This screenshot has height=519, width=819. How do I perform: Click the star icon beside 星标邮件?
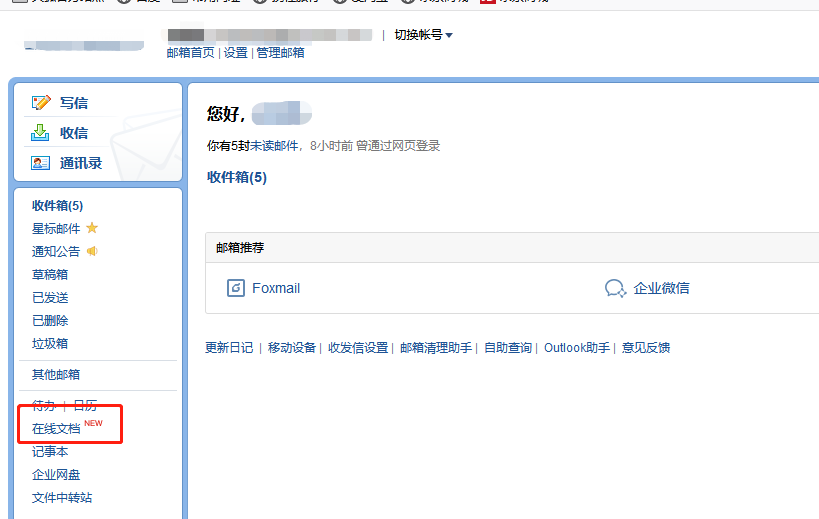tap(92, 228)
